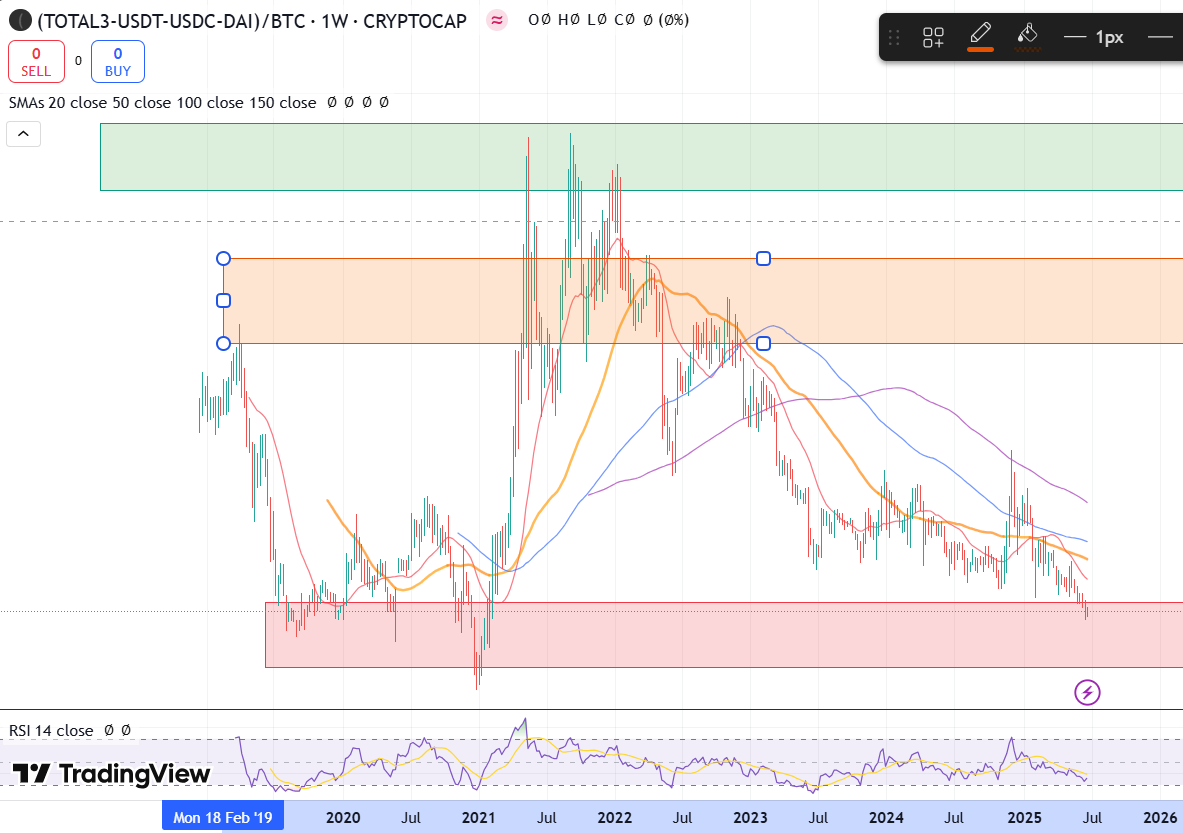Click the red SELL button
This screenshot has height=833, width=1183.
pos(36,62)
